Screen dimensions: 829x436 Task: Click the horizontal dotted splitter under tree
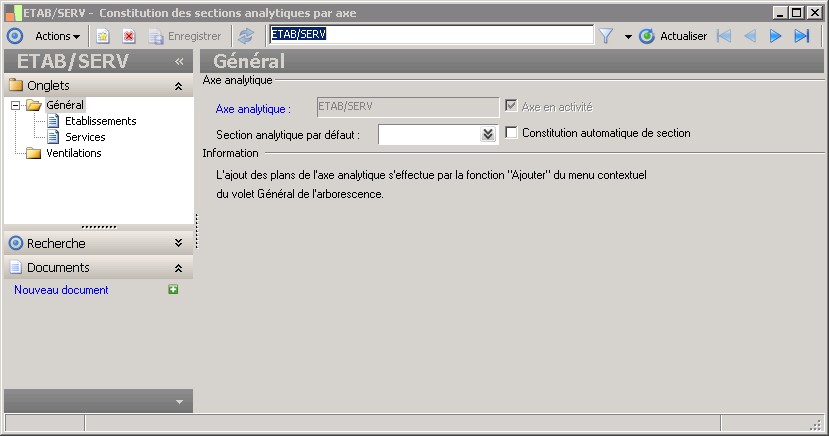(x=99, y=227)
